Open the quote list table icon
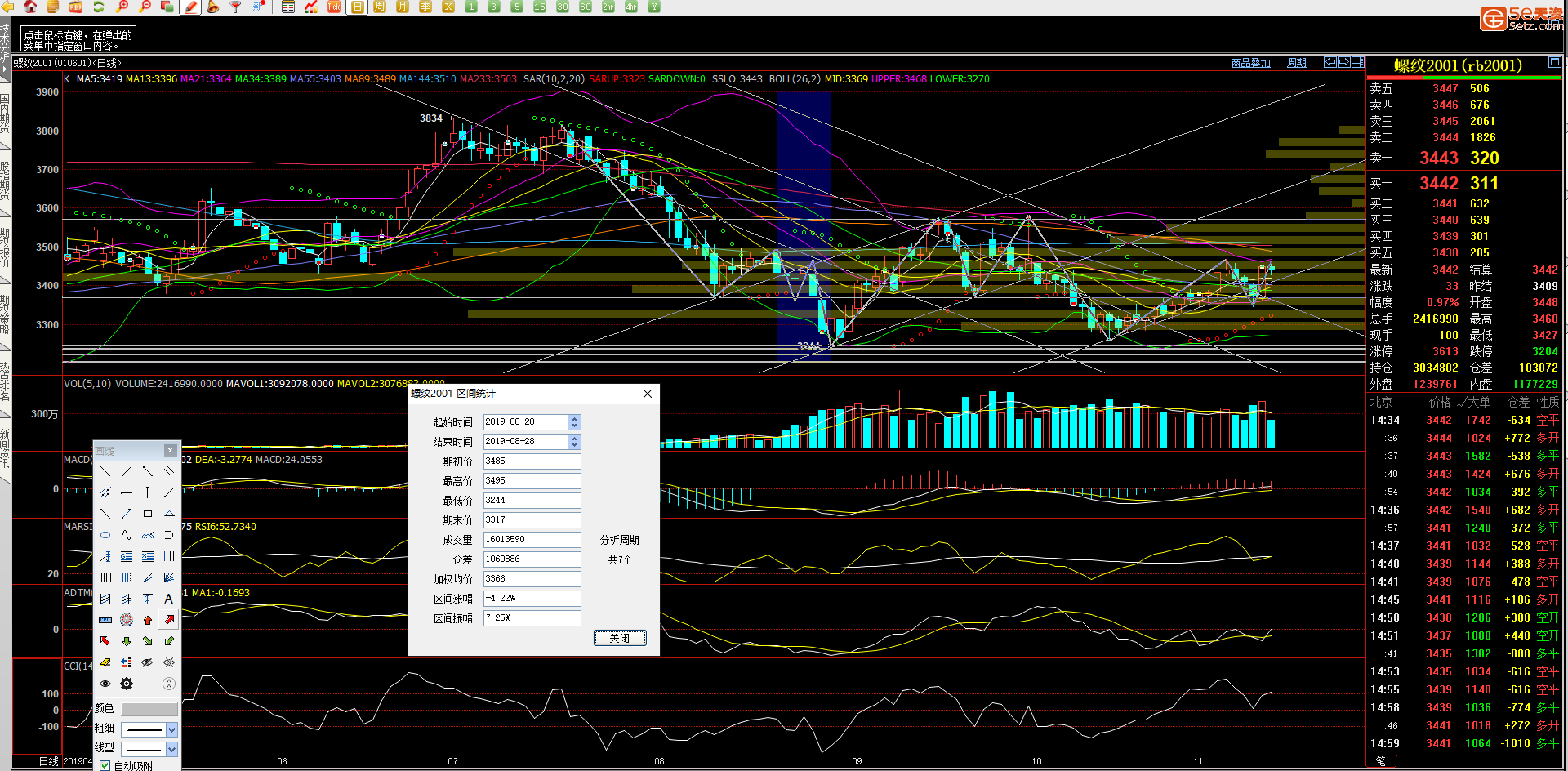 point(288,7)
